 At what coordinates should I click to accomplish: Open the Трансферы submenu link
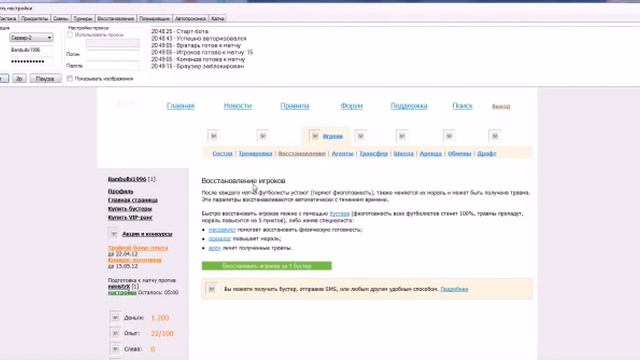coord(373,153)
